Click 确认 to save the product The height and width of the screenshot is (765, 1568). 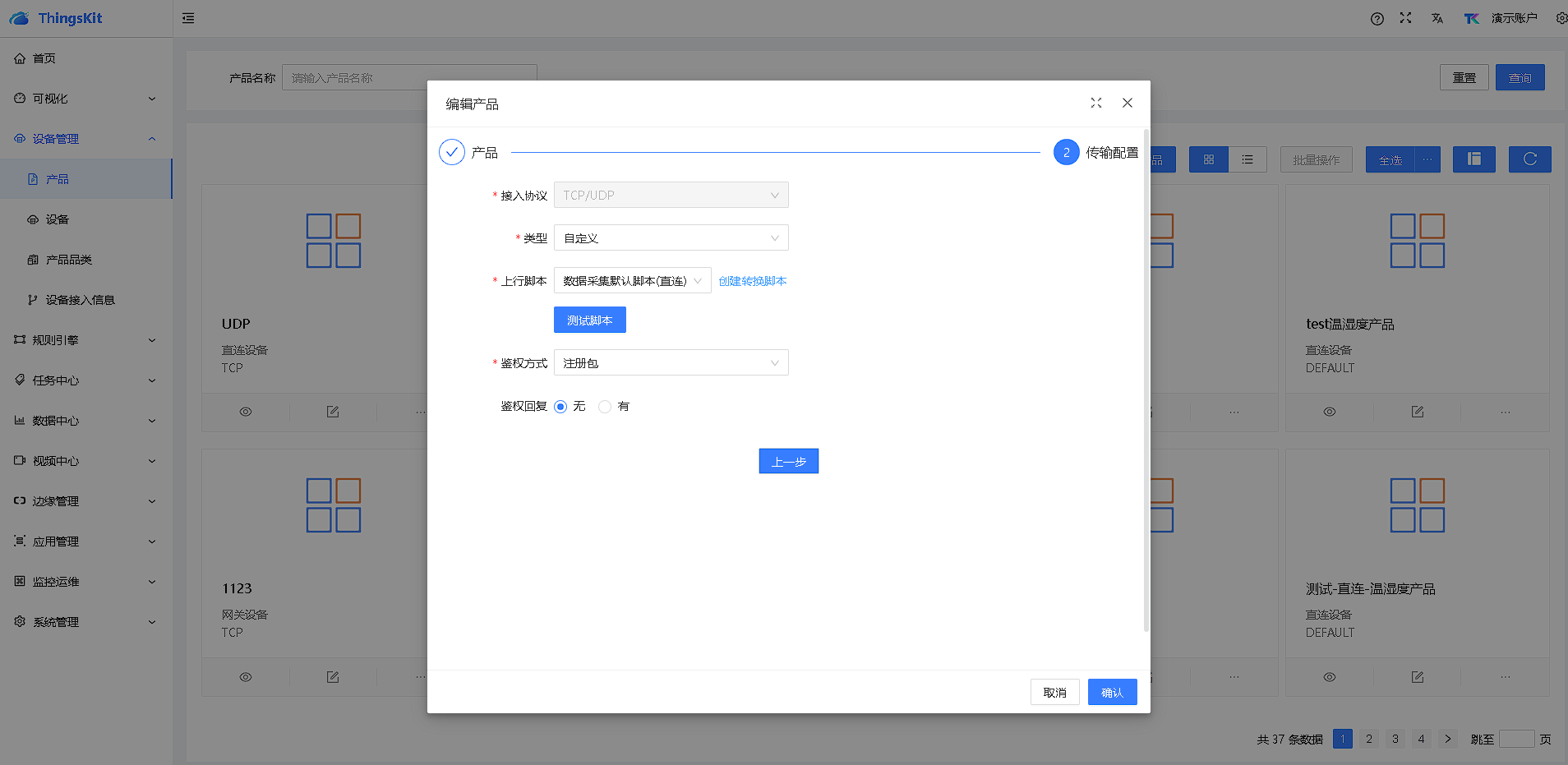[1112, 693]
